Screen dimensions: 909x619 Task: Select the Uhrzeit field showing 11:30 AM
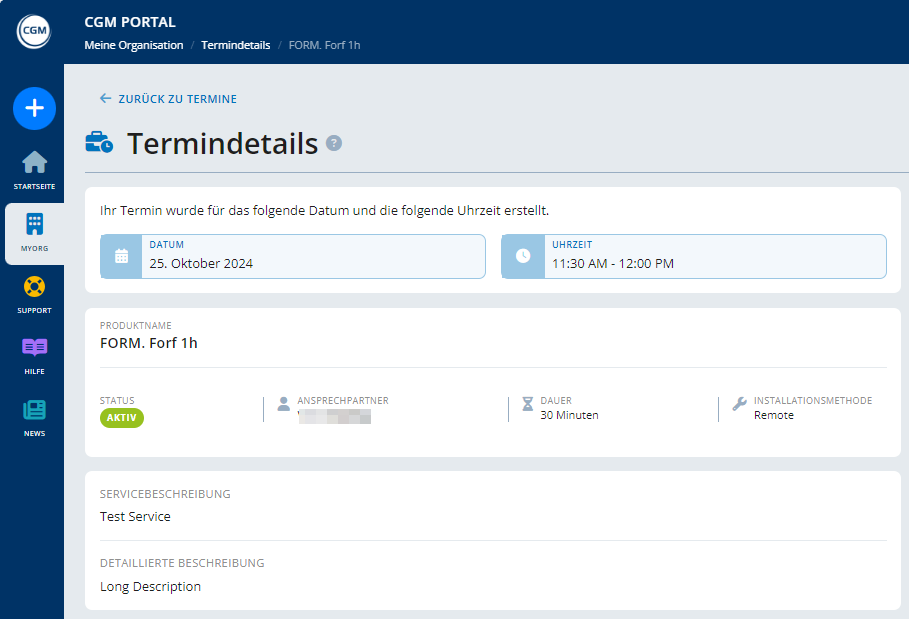[x=690, y=256]
